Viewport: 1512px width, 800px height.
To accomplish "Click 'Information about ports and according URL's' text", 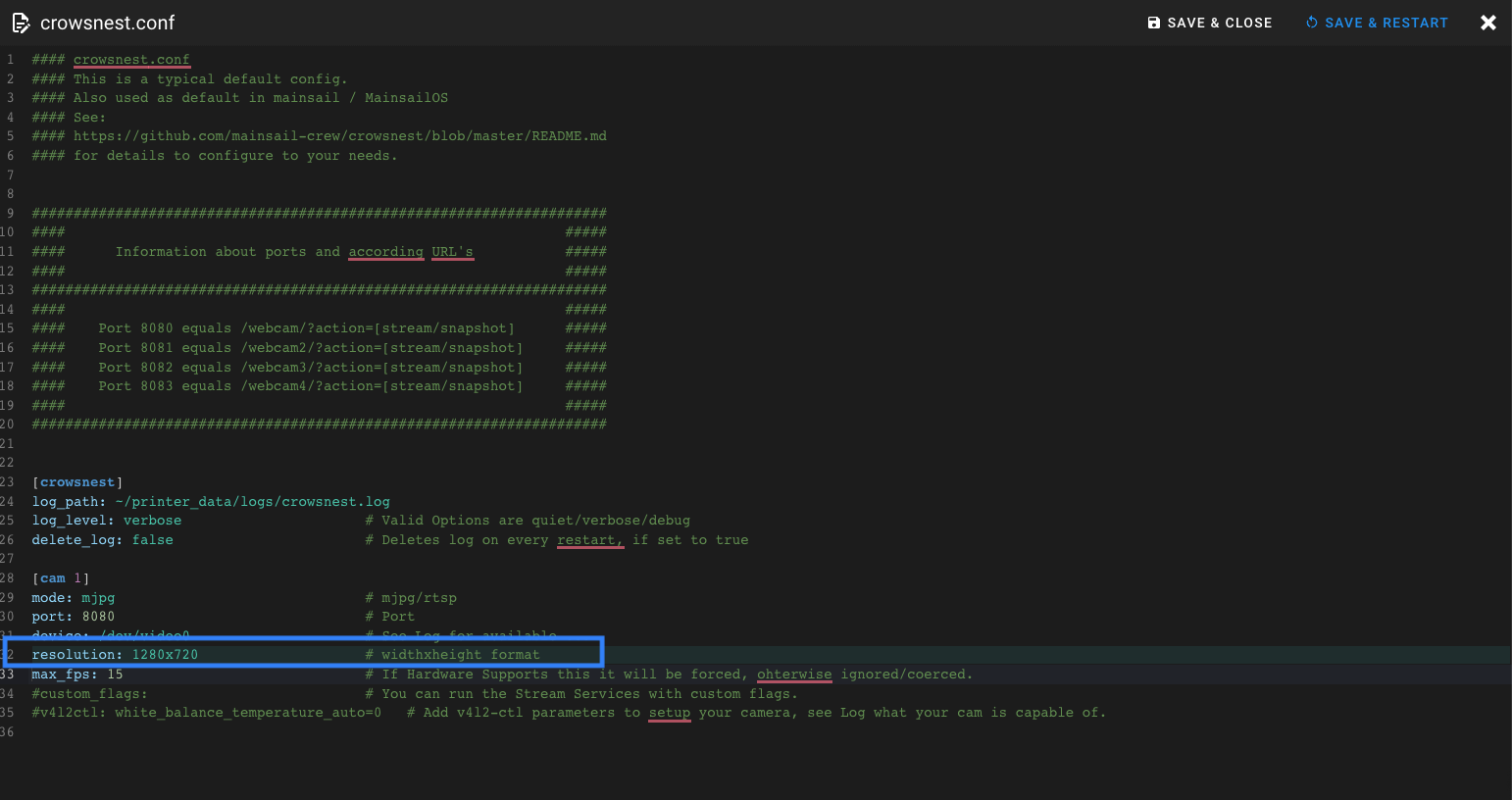I will [294, 252].
